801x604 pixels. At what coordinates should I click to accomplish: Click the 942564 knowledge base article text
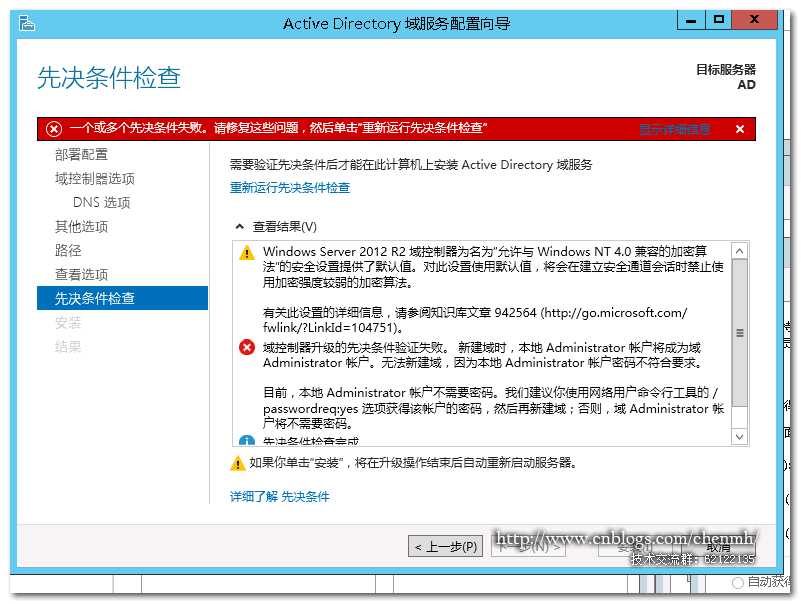515,312
